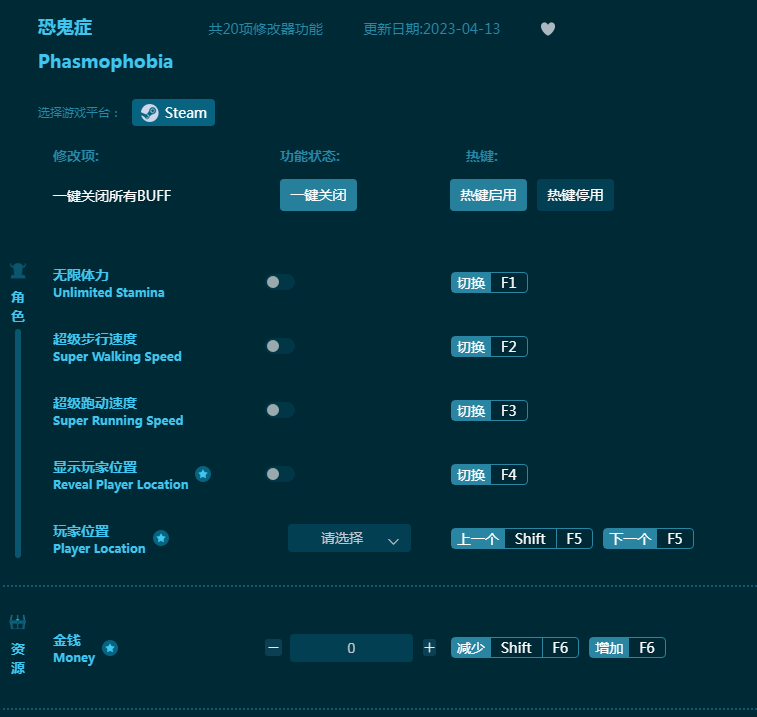
Task: Click the 一键关闭 button
Action: [318, 195]
